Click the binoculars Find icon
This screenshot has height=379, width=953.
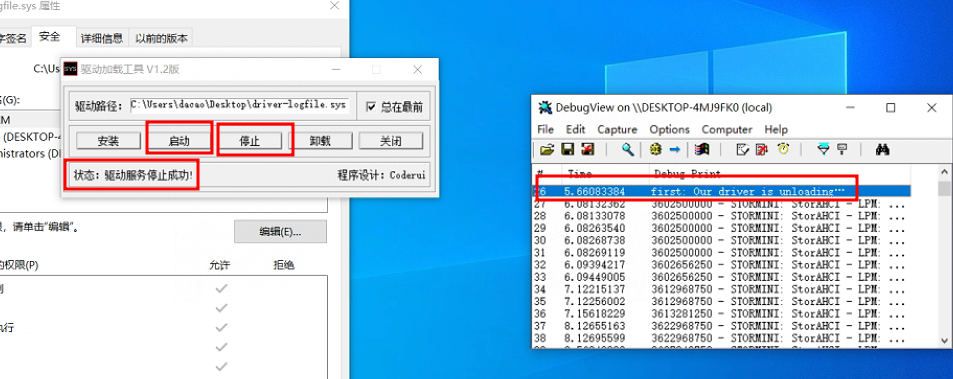click(882, 149)
